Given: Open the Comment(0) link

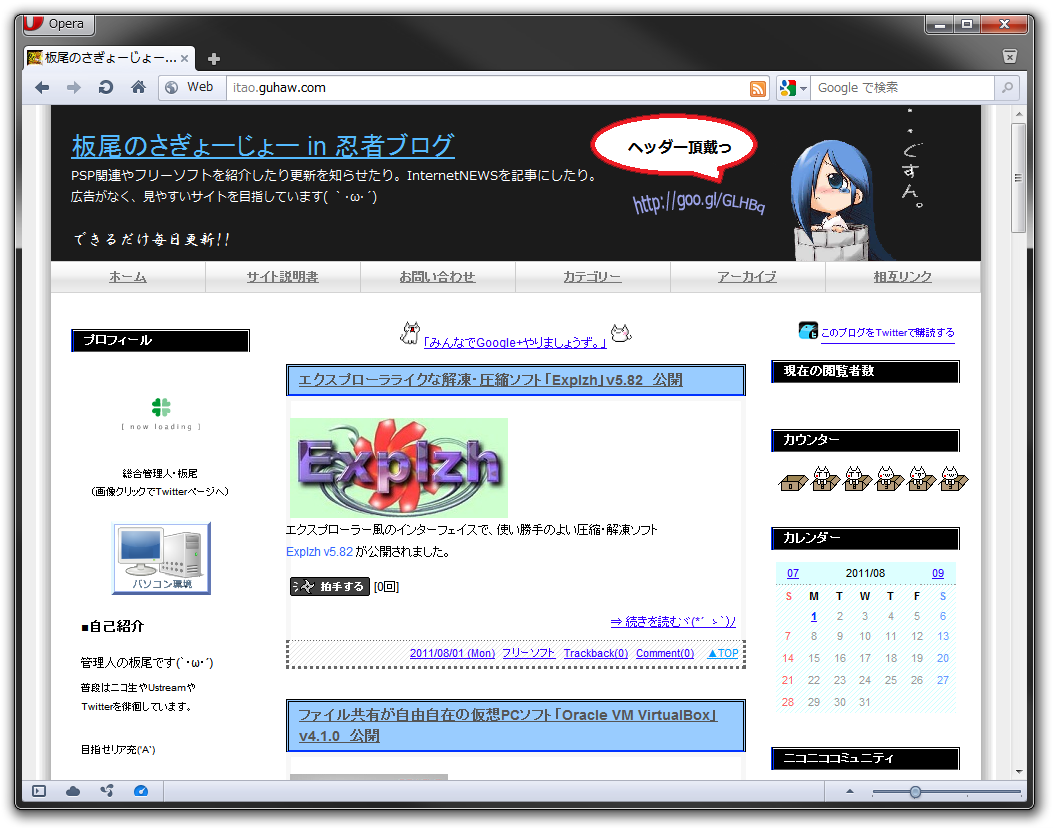Looking at the screenshot, I should (x=665, y=653).
